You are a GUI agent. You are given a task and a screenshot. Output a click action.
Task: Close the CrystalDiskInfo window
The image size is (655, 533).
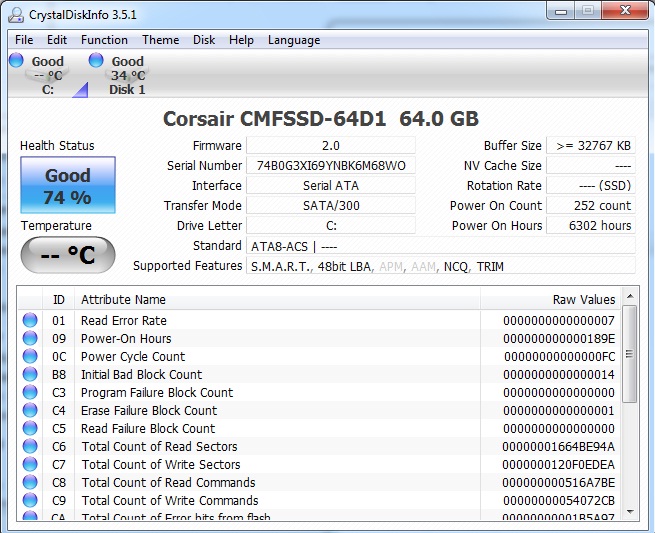point(625,11)
